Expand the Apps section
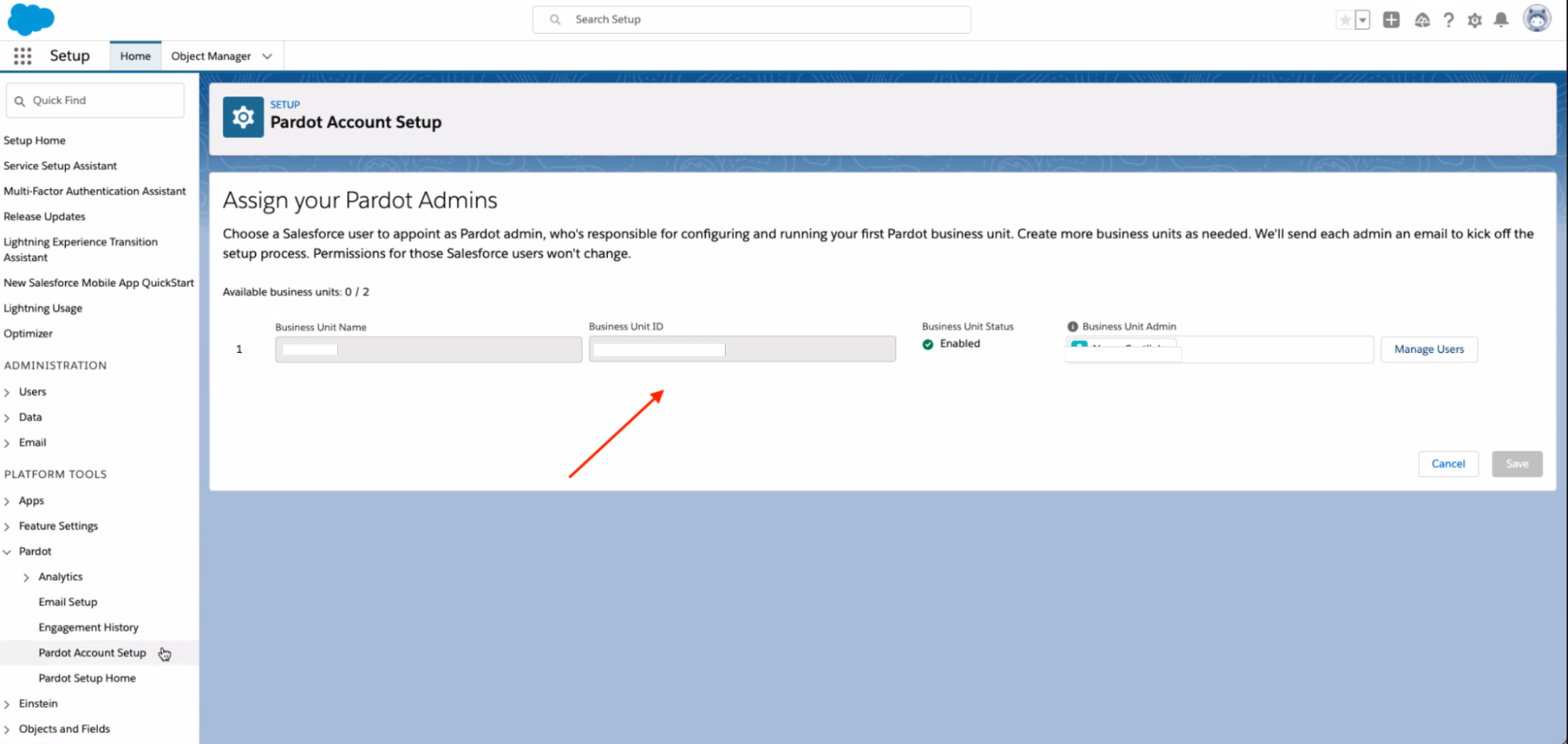 click(7, 501)
